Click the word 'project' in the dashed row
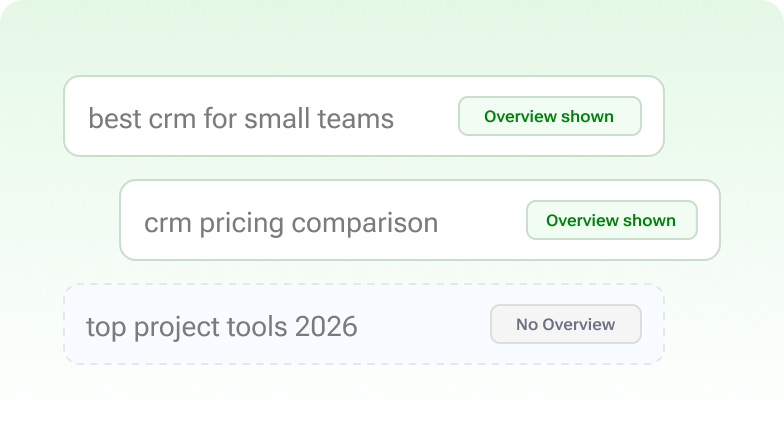The image size is (784, 440). [176, 328]
